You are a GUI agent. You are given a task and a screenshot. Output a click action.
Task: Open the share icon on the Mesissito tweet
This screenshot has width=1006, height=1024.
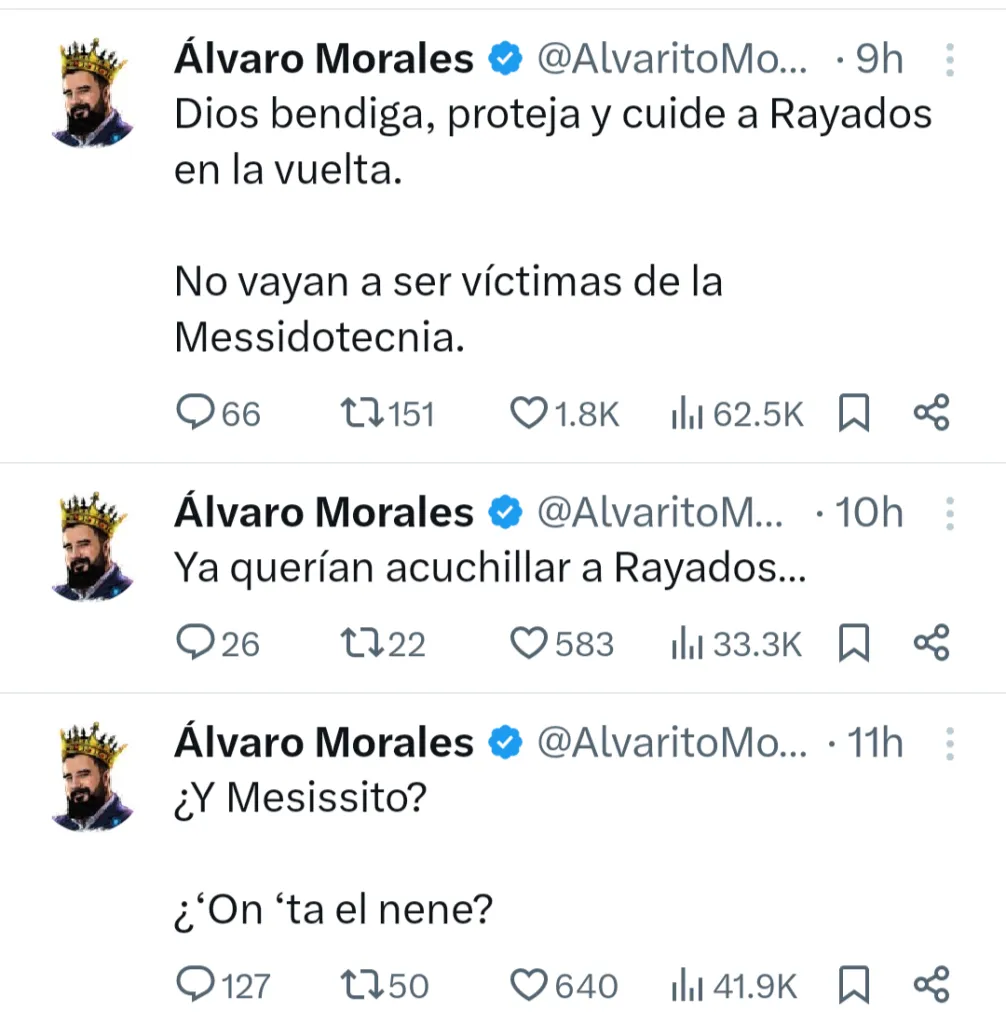point(932,984)
